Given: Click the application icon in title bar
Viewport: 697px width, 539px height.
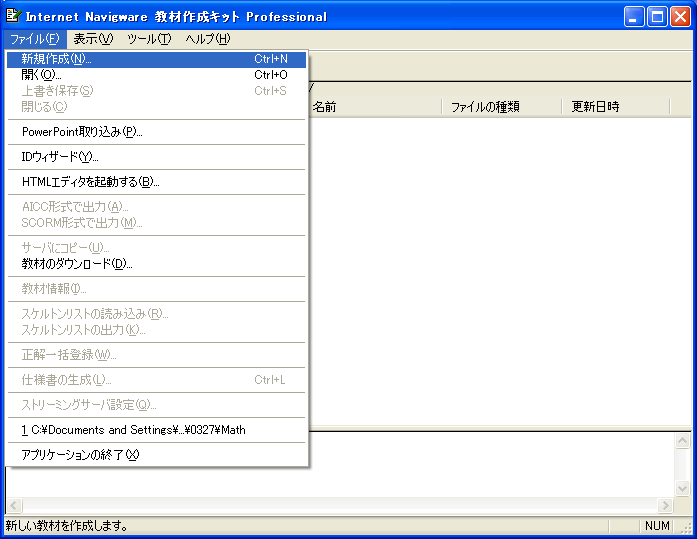Looking at the screenshot, I should [13, 16].
